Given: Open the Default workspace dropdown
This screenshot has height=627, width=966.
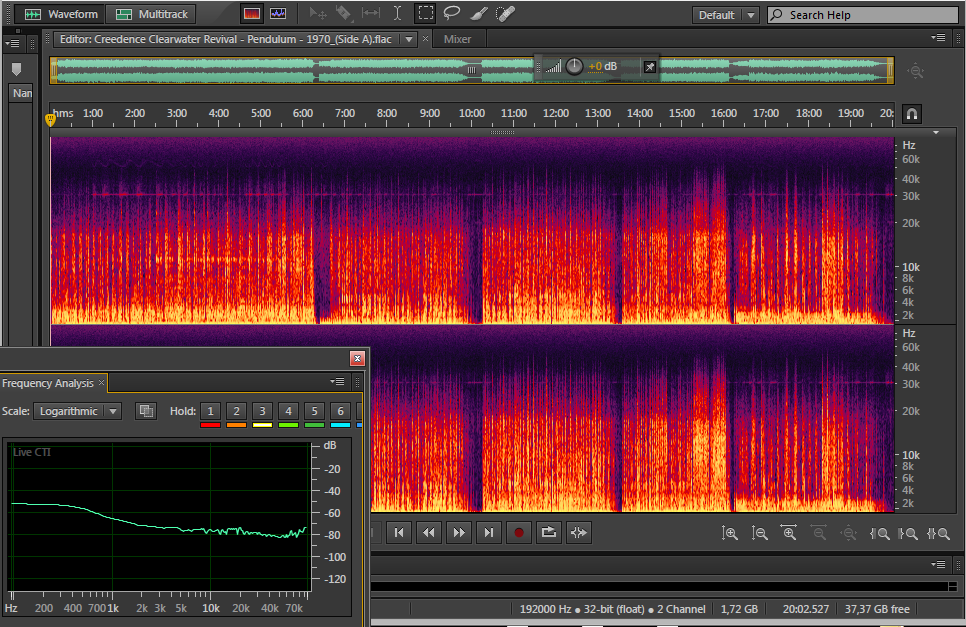Looking at the screenshot, I should 725,15.
